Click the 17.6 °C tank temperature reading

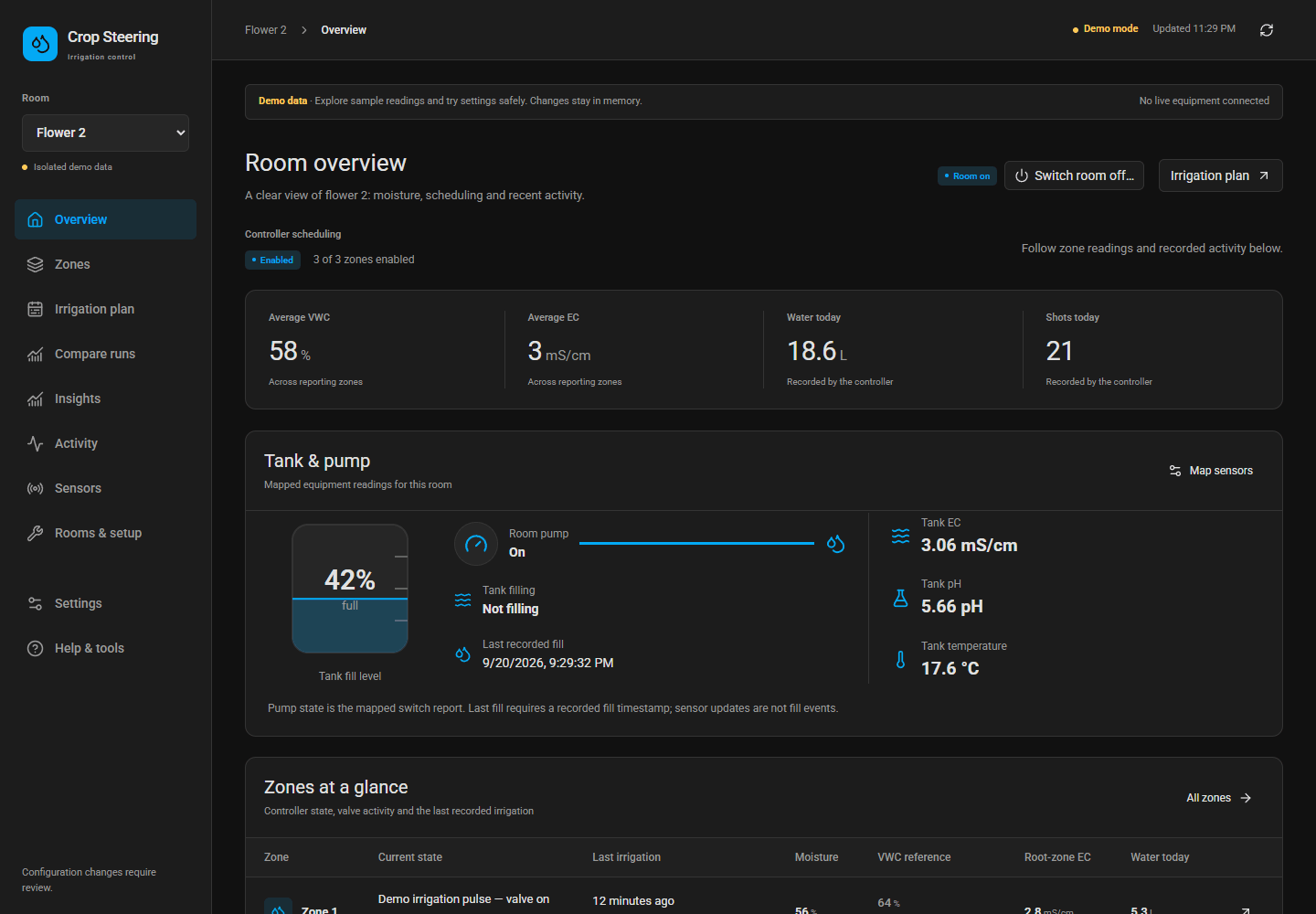click(x=950, y=669)
